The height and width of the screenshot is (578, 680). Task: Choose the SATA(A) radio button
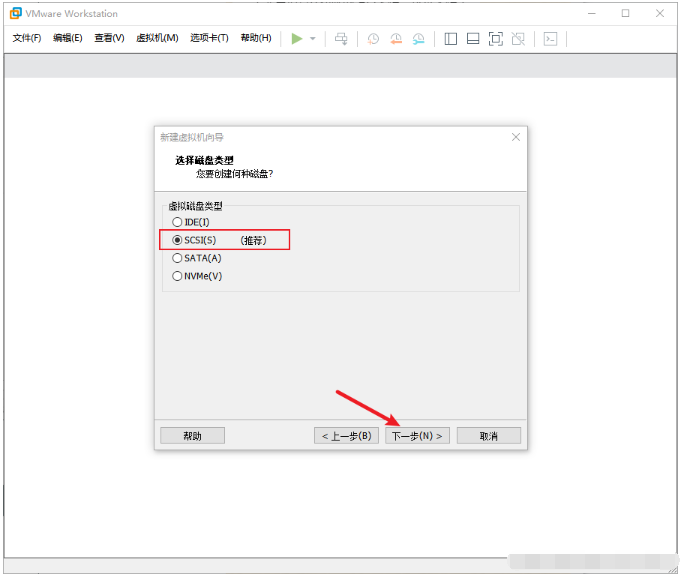(x=177, y=258)
